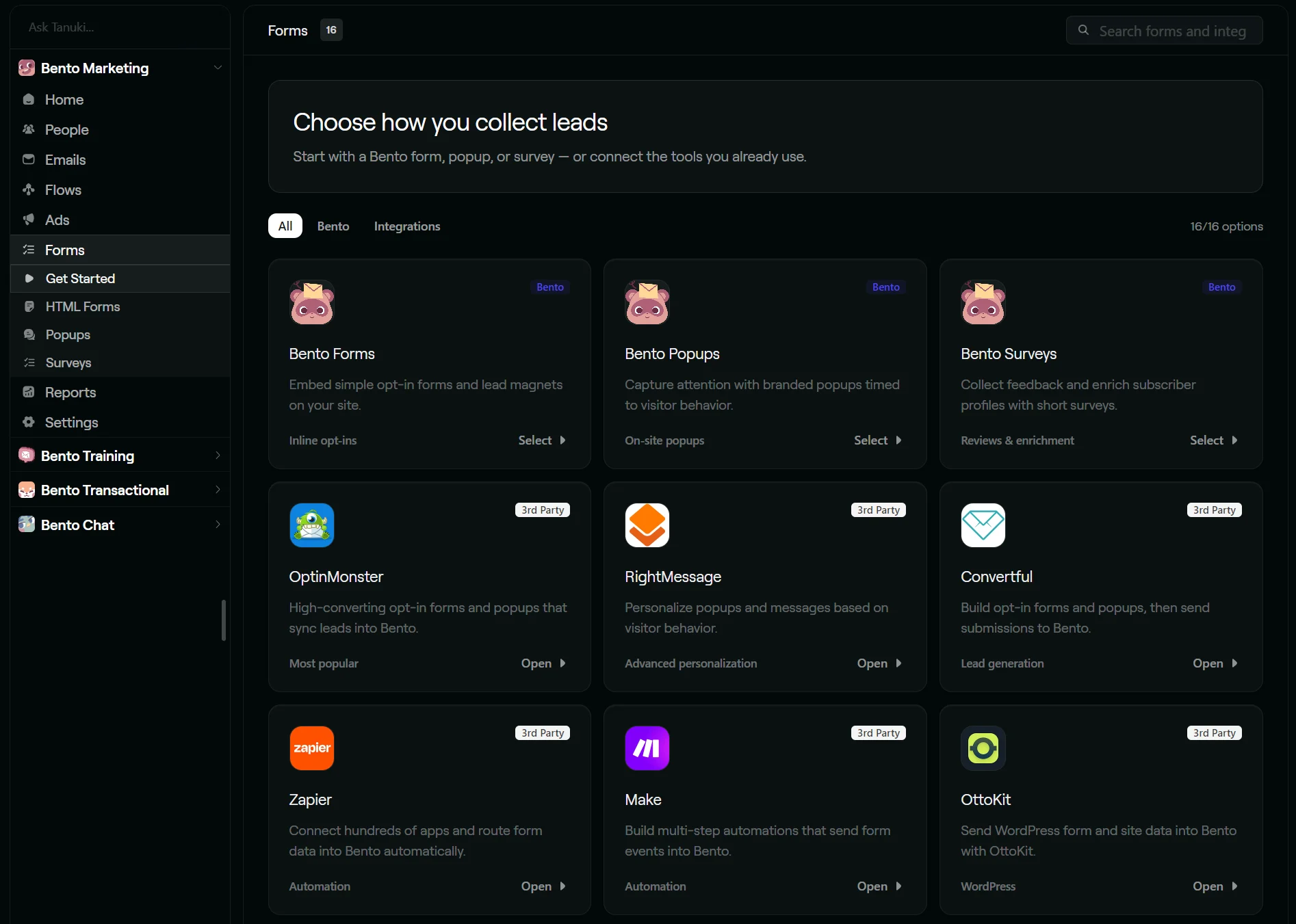Expand the Bento Chat section
The width and height of the screenshot is (1296, 924).
(x=120, y=525)
